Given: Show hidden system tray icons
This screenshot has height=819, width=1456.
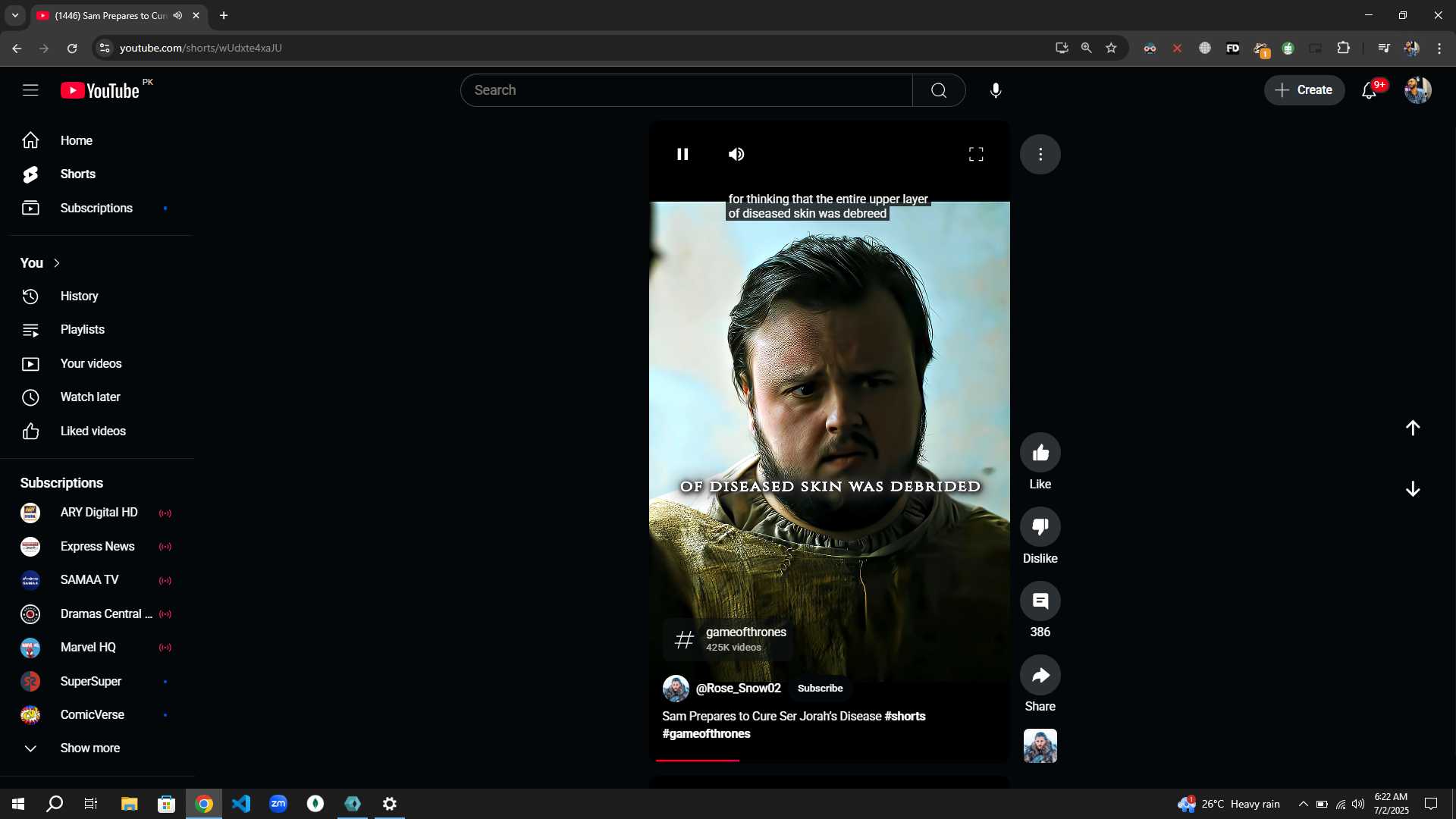Looking at the screenshot, I should (x=1303, y=804).
